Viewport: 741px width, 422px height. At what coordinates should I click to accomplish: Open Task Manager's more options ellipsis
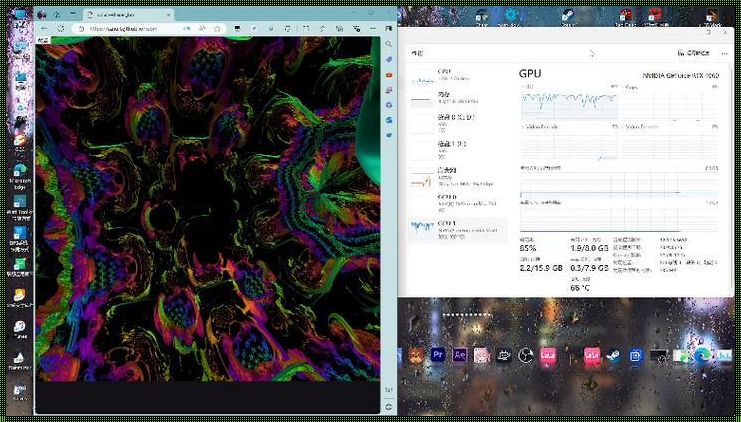pyautogui.click(x=724, y=53)
